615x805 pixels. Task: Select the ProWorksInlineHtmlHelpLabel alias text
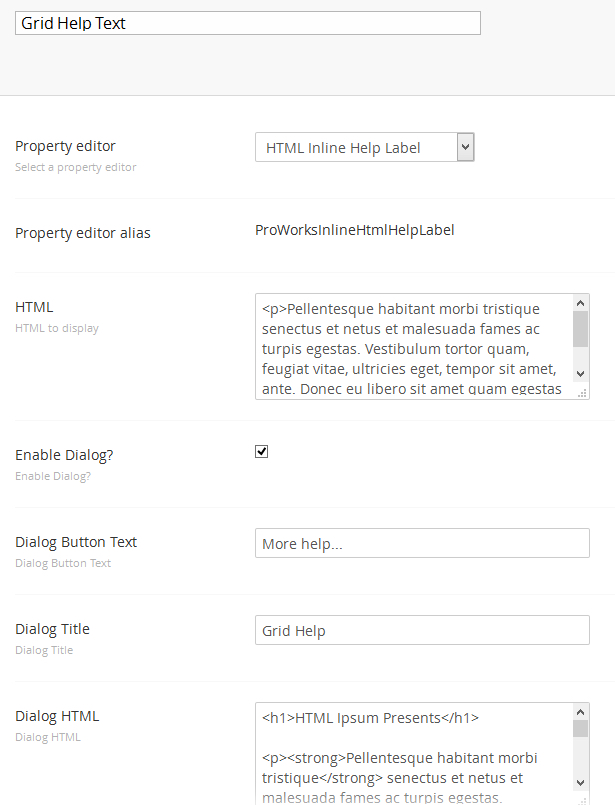click(354, 230)
